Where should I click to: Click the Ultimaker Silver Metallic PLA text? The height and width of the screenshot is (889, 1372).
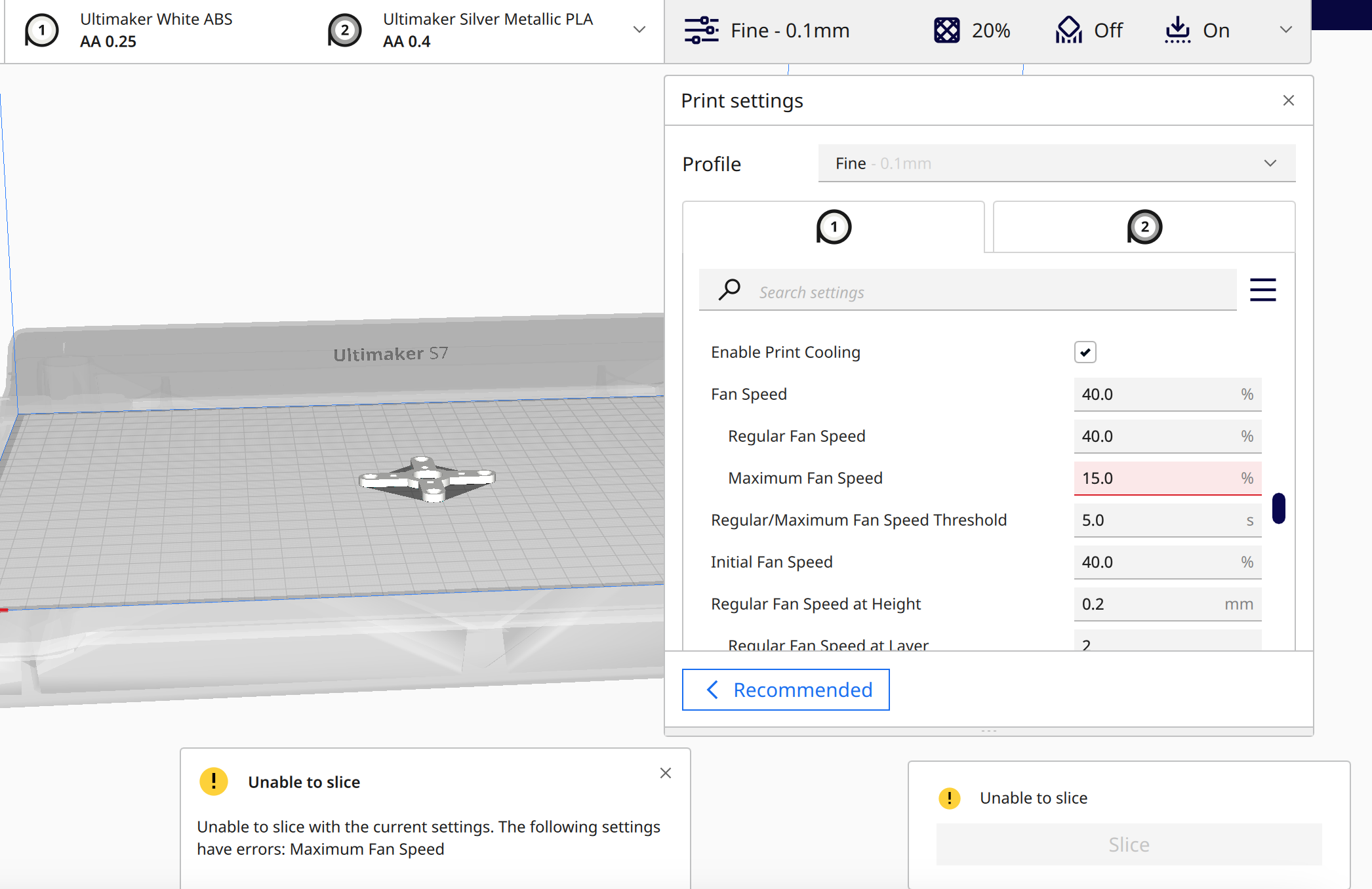[x=488, y=19]
